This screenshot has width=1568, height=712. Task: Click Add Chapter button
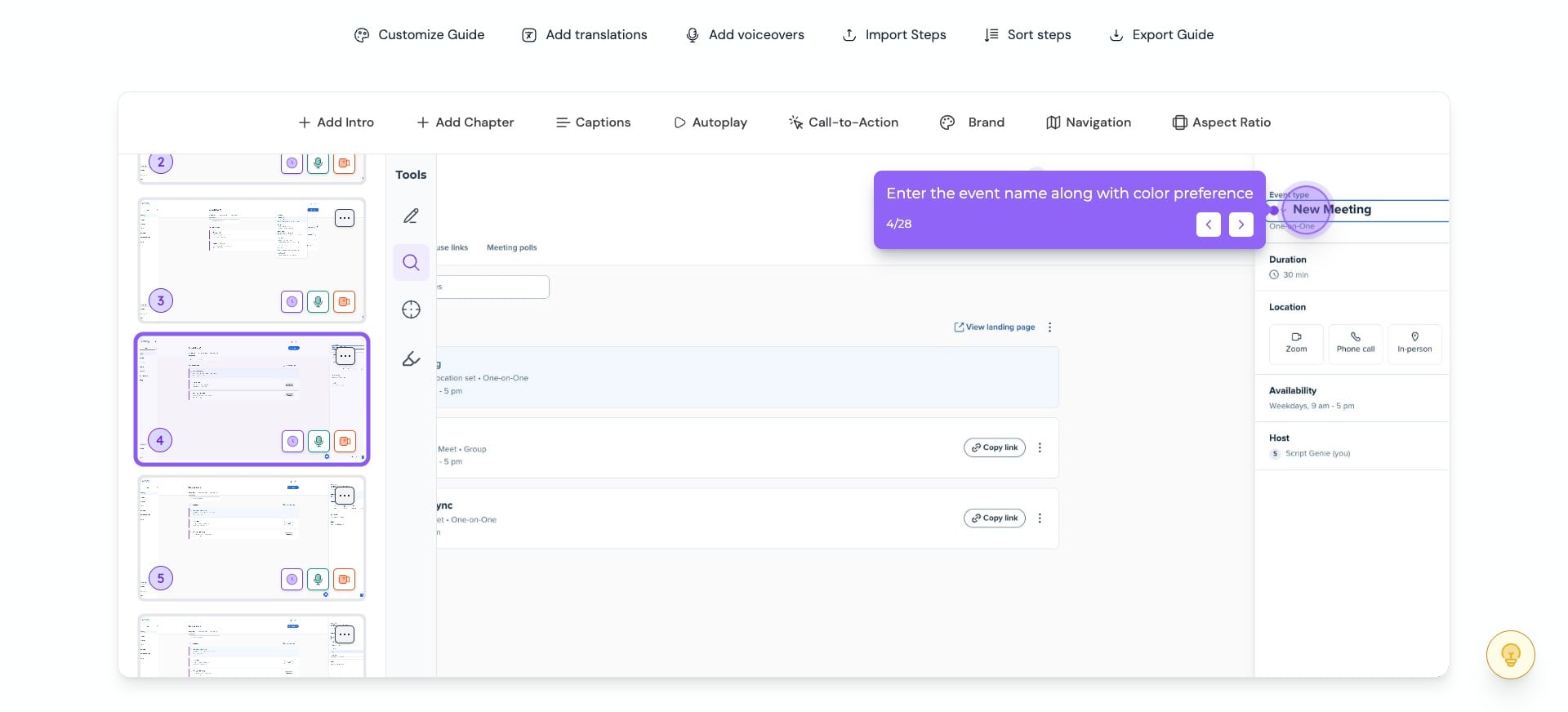465,122
